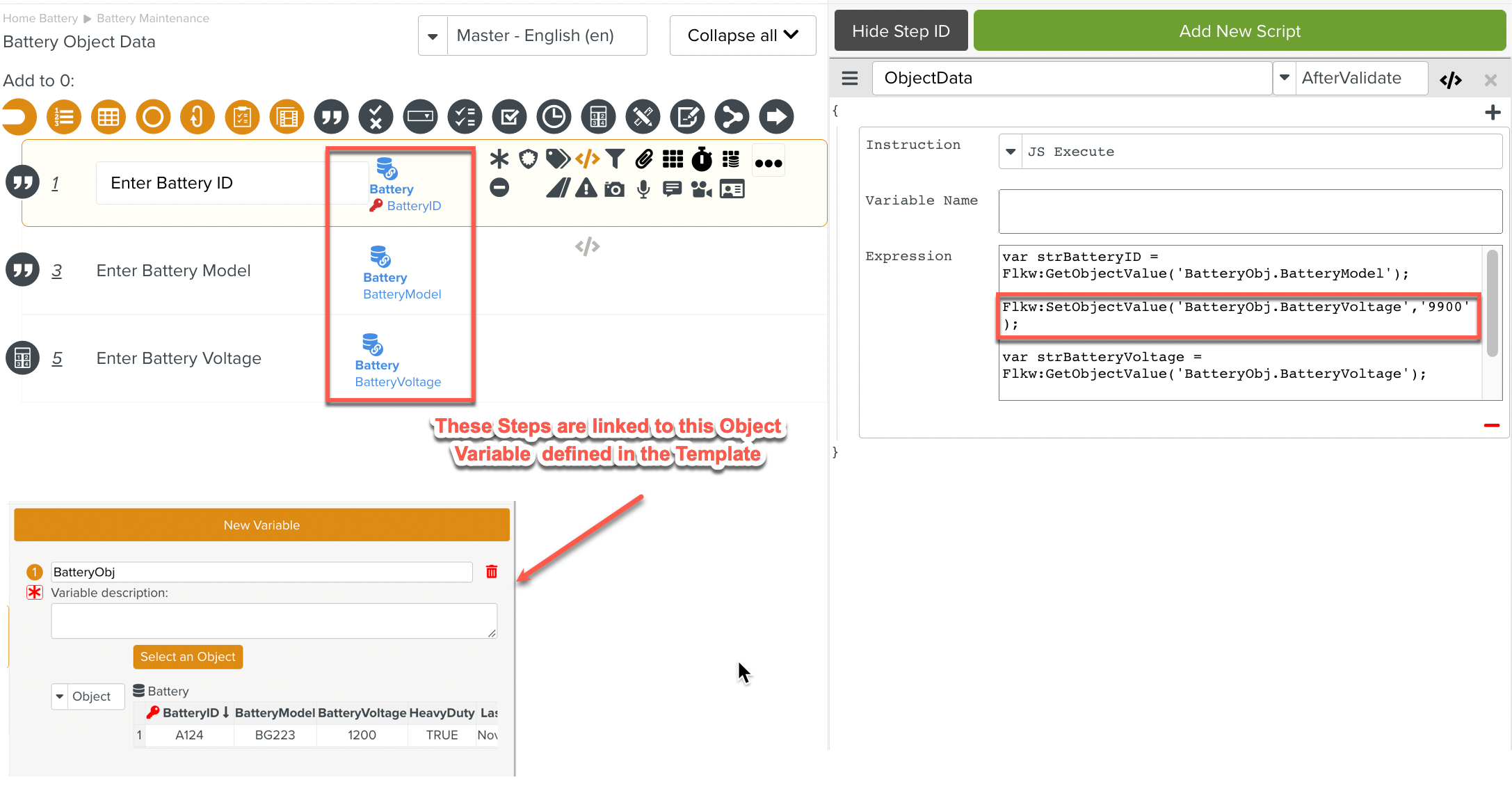Open the three-dots more options on step 1

coord(769,162)
